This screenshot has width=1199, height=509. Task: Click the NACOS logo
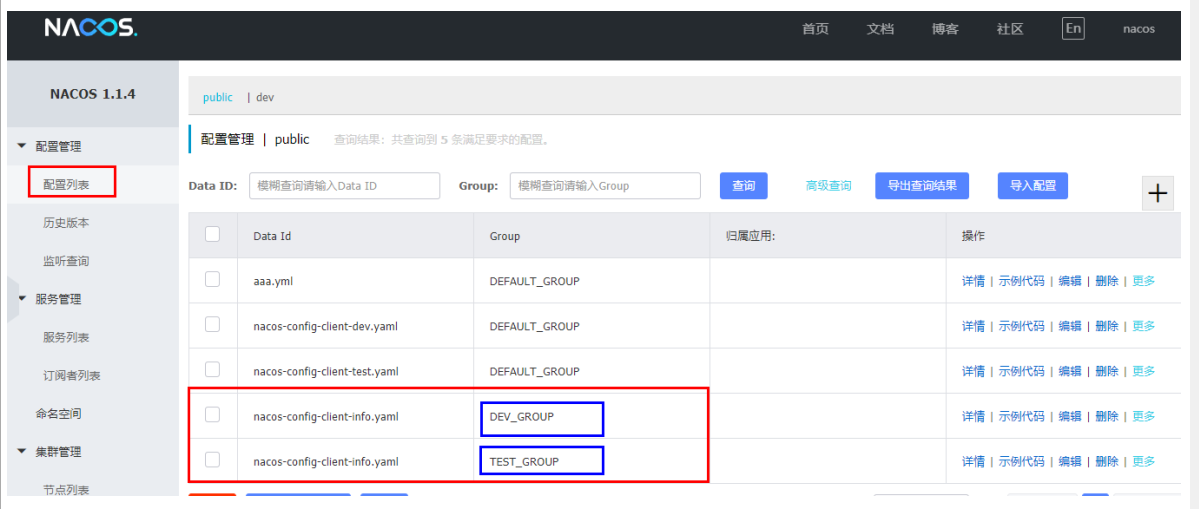tap(90, 28)
